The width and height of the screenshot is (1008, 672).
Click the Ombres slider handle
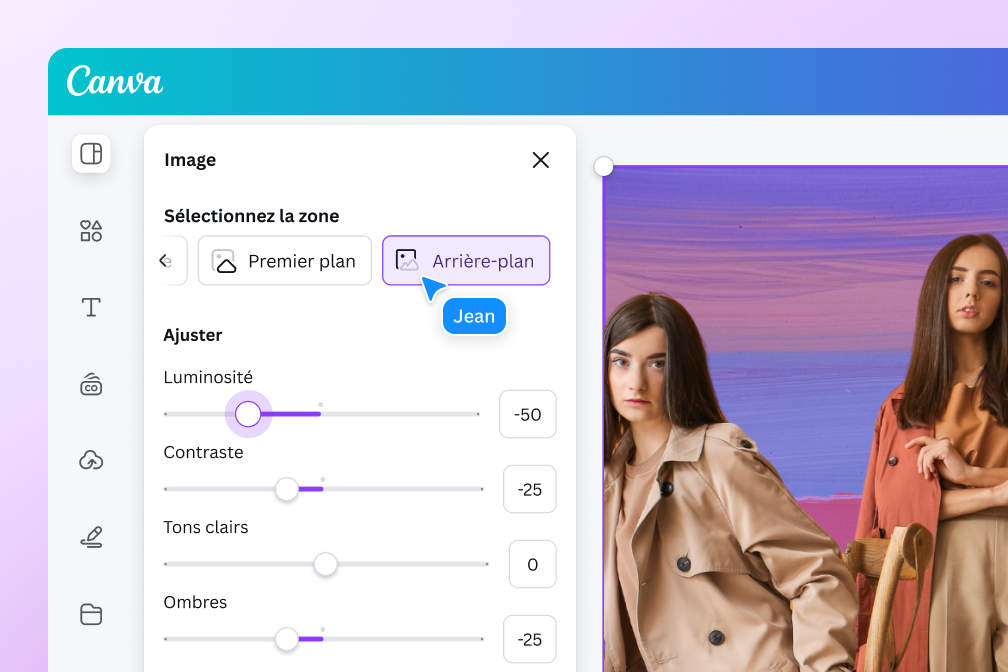click(287, 639)
